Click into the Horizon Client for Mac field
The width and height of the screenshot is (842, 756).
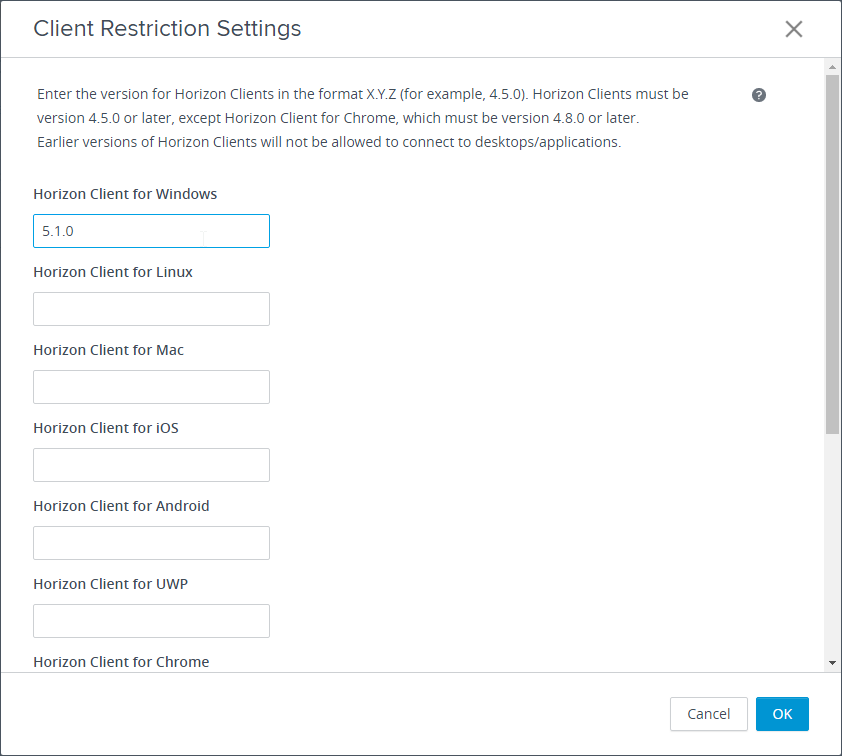pyautogui.click(x=151, y=387)
